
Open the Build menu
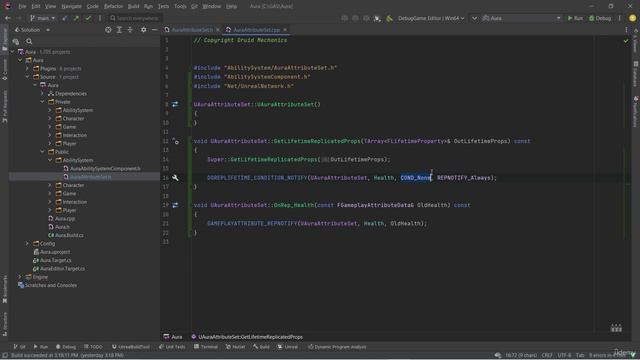pyautogui.click(x=133, y=6)
